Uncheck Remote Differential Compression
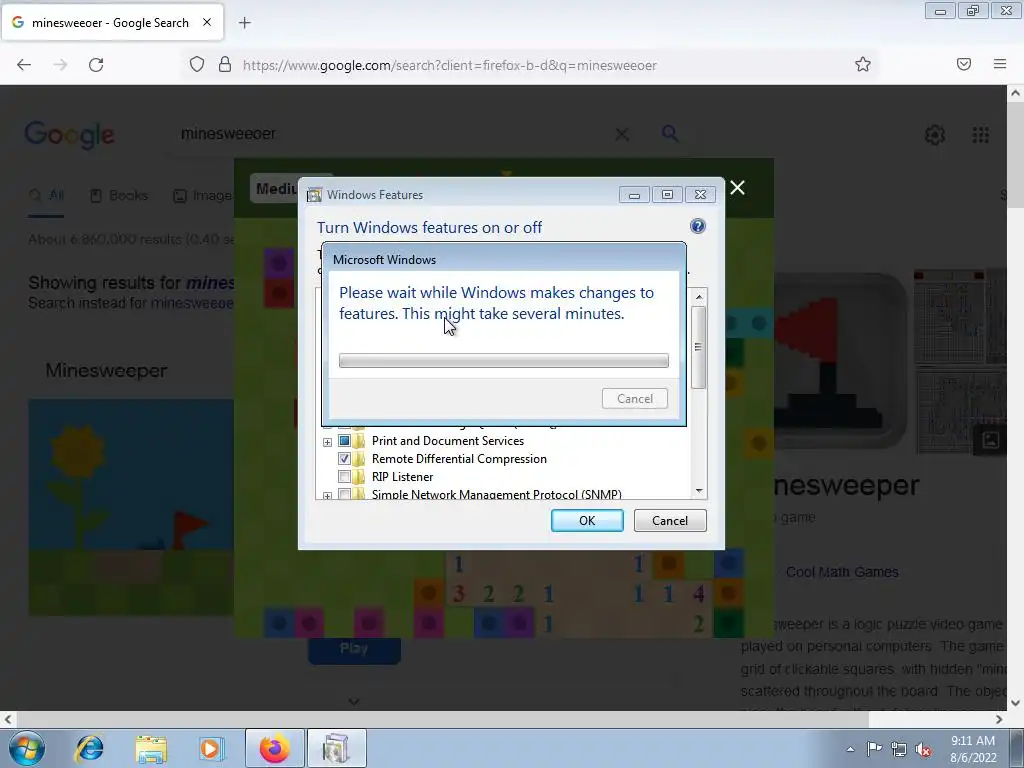 pos(344,458)
